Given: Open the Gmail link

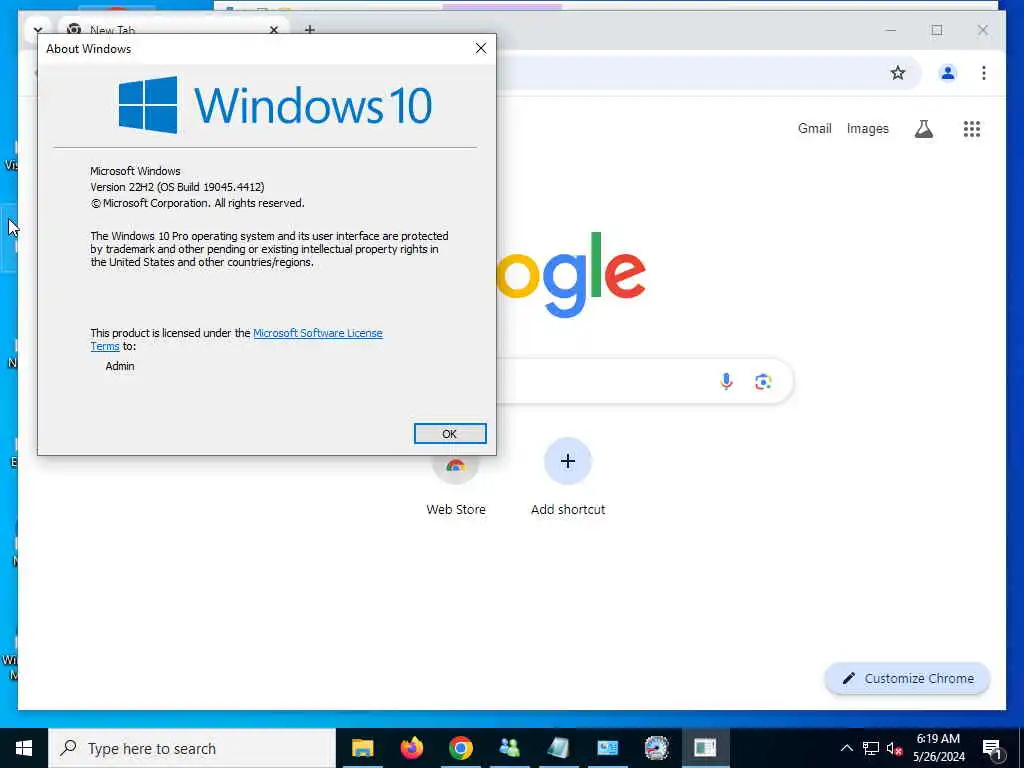Looking at the screenshot, I should 814,129.
